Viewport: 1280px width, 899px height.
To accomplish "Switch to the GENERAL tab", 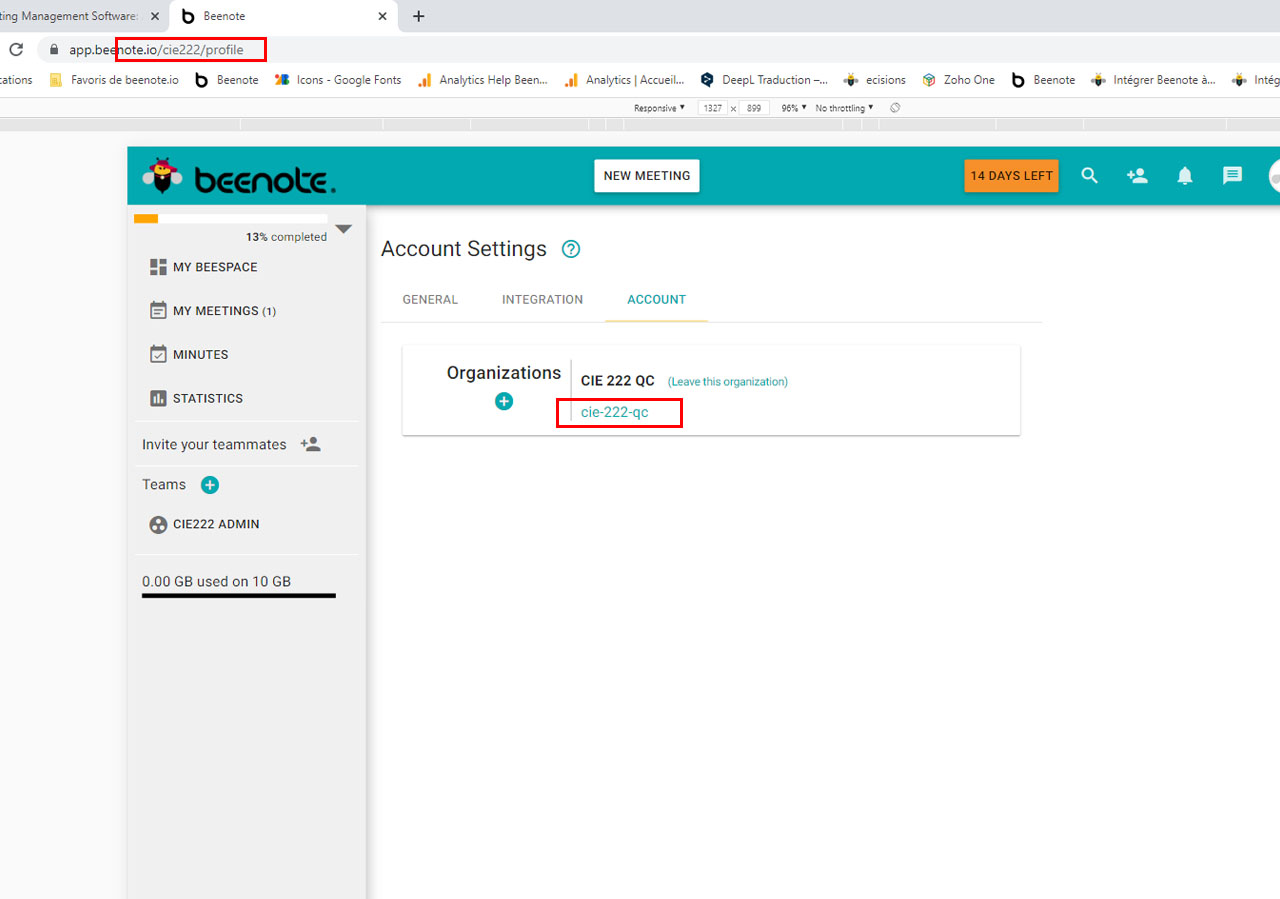I will point(430,300).
